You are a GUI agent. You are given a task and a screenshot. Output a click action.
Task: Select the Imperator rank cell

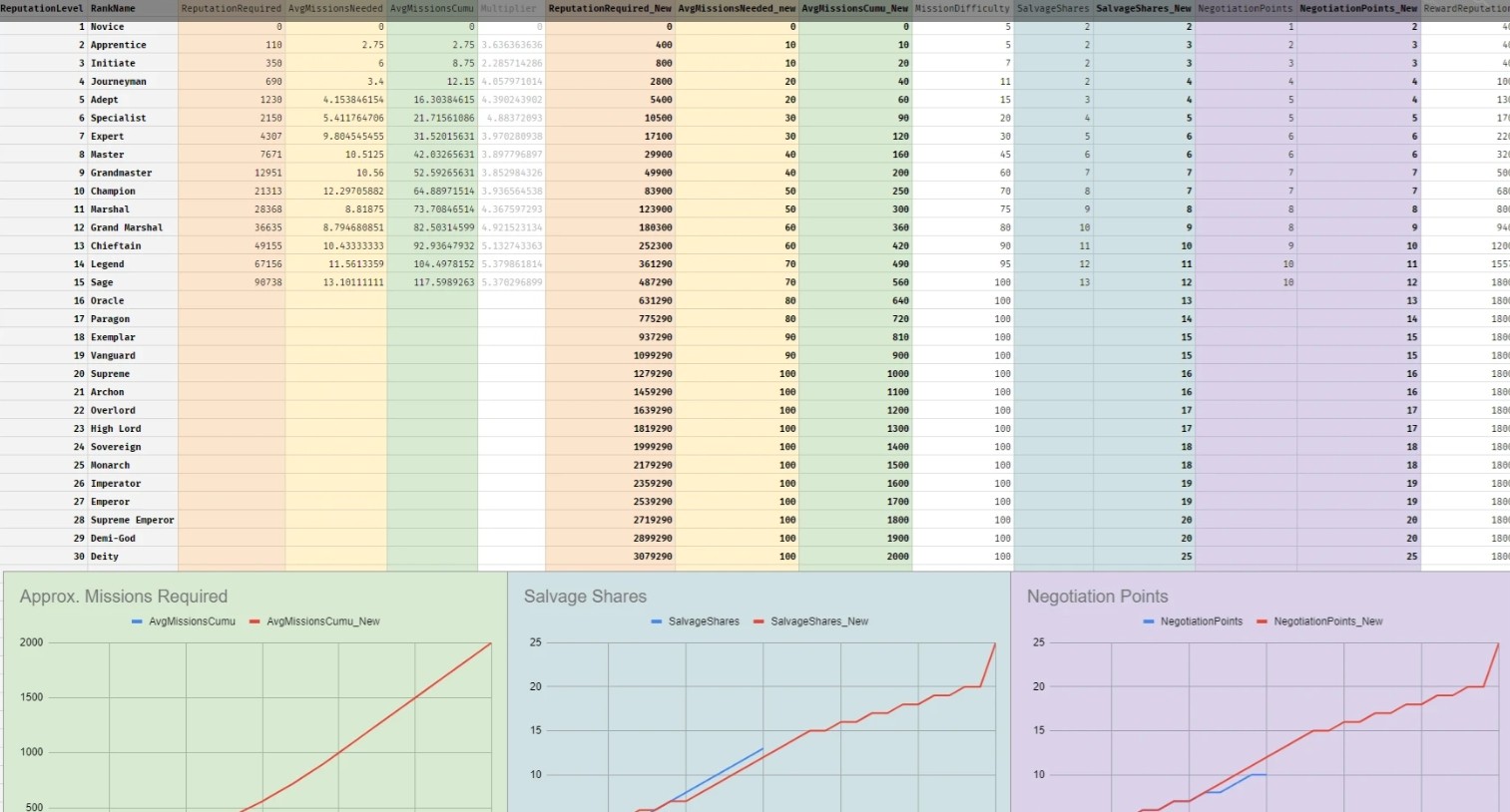tap(133, 484)
